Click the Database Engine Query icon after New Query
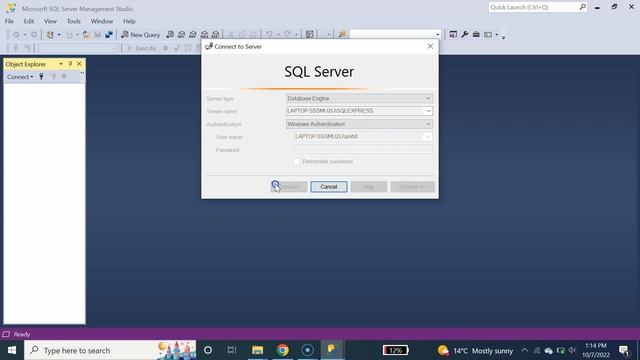The image size is (640, 360). coord(170,35)
